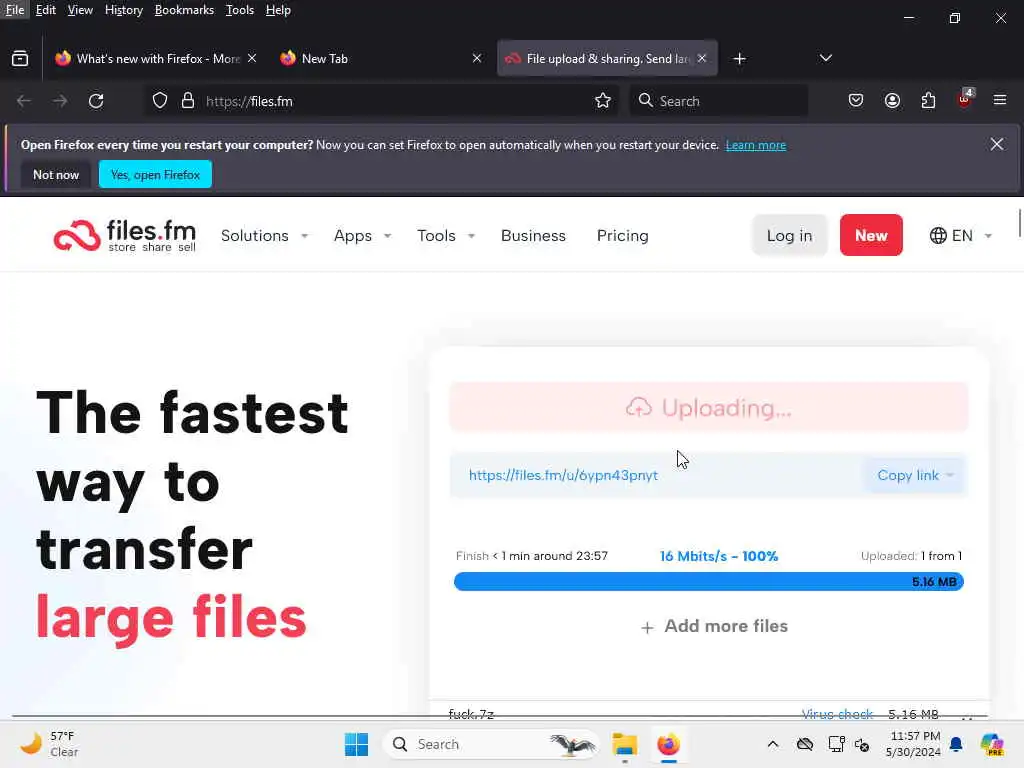Open a new tab with plus
Viewport: 1024px width, 768px height.
[739, 59]
